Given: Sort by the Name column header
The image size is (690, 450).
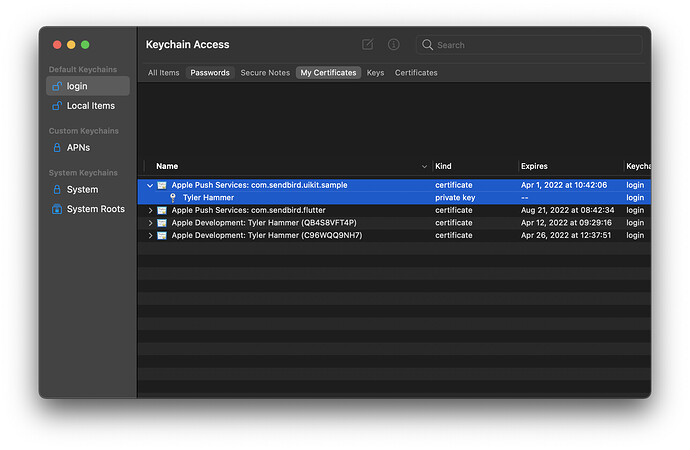Looking at the screenshot, I should pyautogui.click(x=167, y=166).
